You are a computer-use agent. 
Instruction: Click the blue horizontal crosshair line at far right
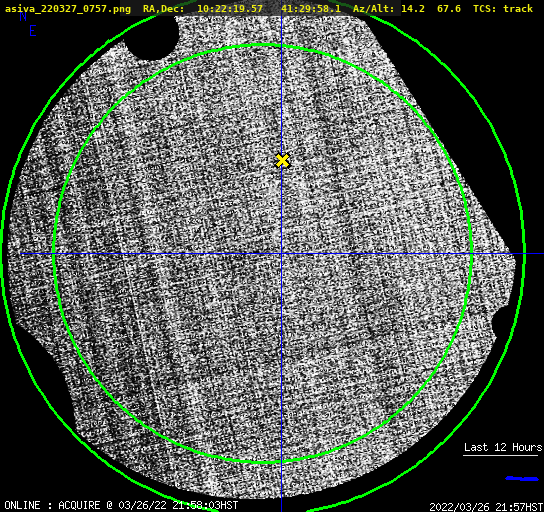[x=534, y=254]
